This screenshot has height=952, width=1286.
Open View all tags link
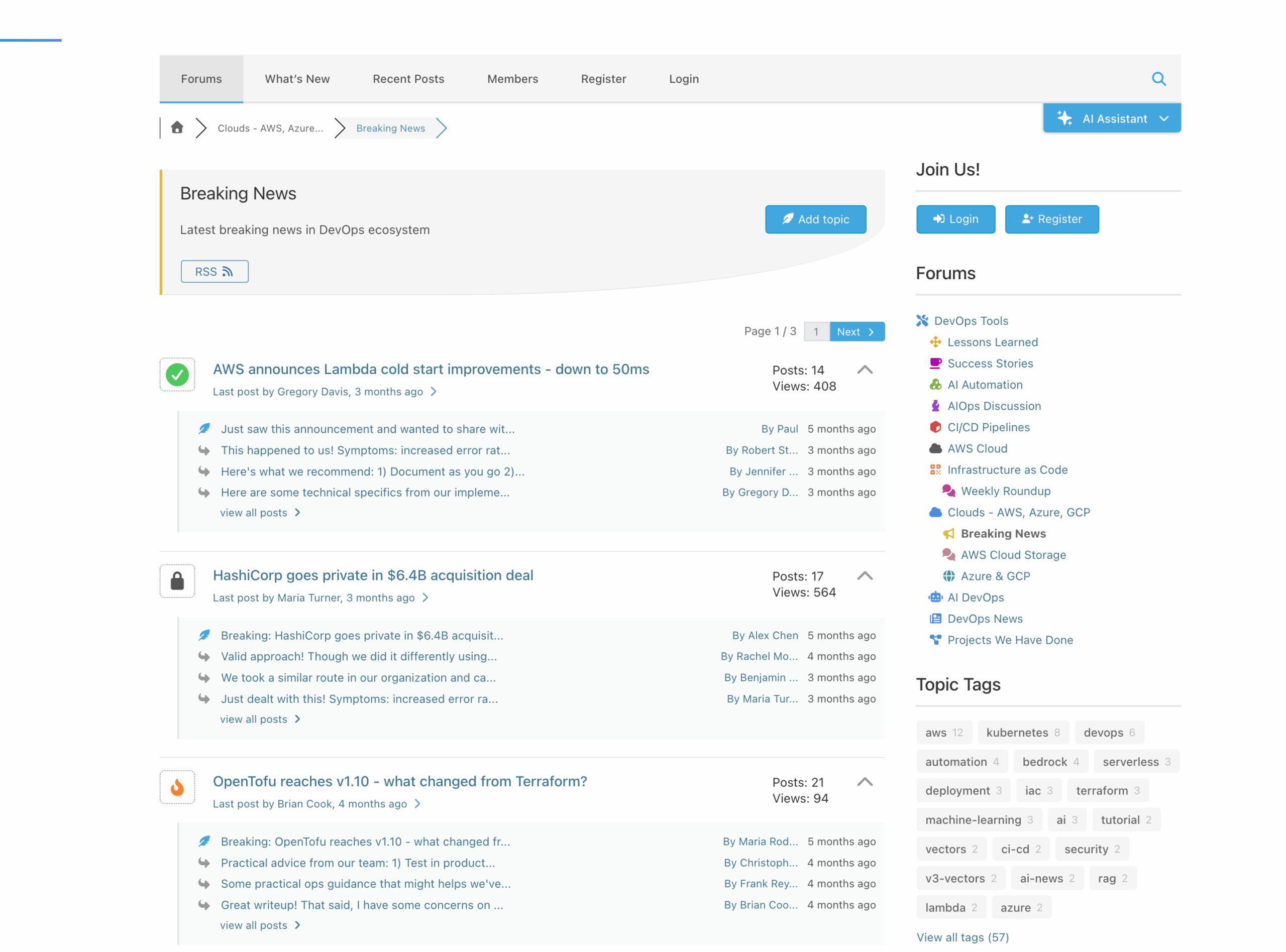coord(962,937)
